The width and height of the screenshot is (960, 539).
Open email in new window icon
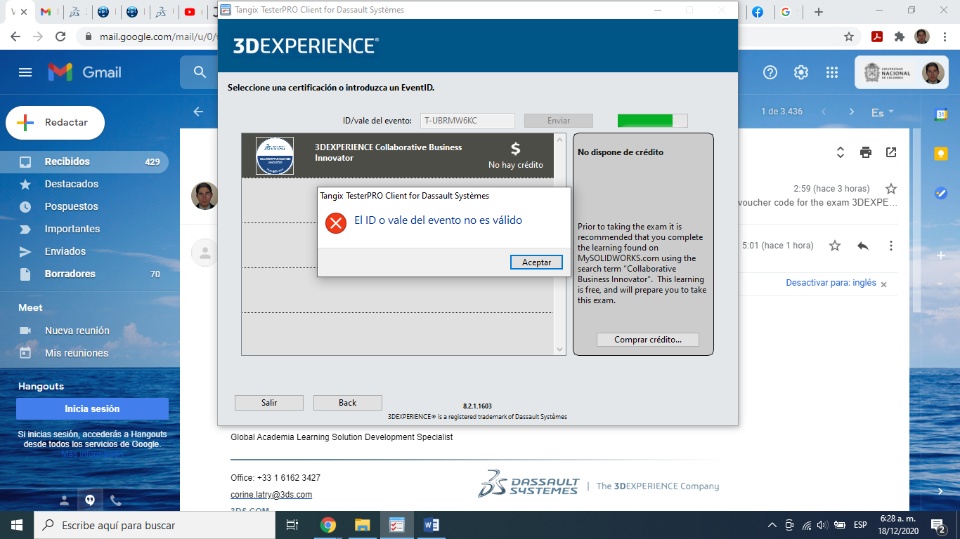coord(891,152)
